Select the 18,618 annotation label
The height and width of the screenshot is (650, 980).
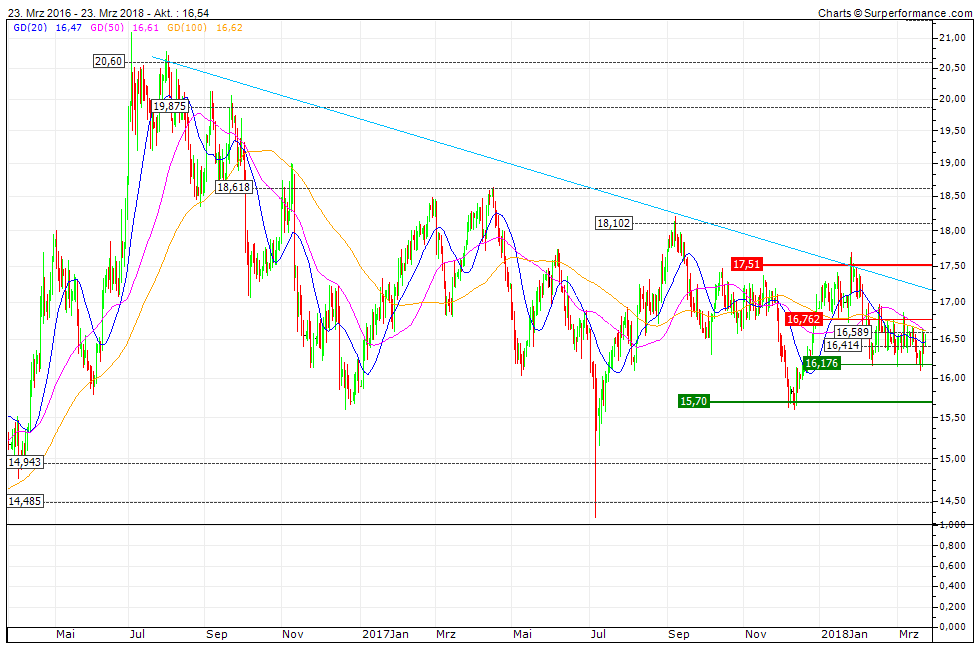(234, 186)
